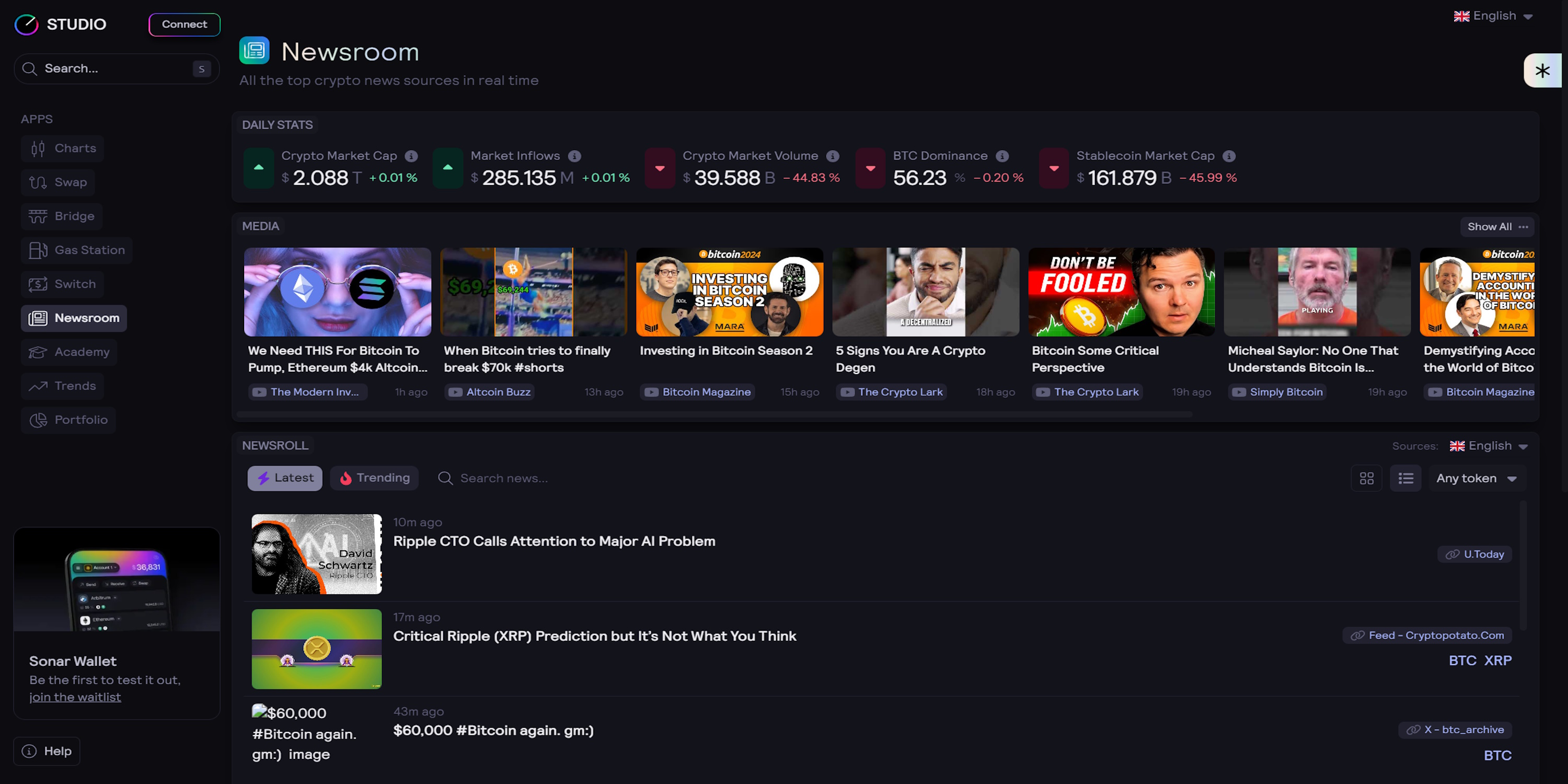Switch newsroll to grid view
Screen dimensions: 1568x784
coord(1367,478)
